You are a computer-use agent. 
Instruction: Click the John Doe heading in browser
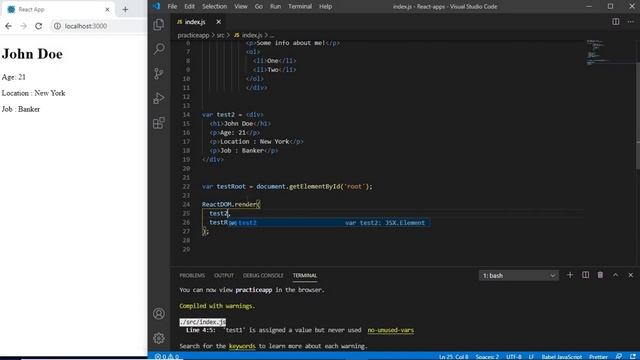[x=32, y=54]
